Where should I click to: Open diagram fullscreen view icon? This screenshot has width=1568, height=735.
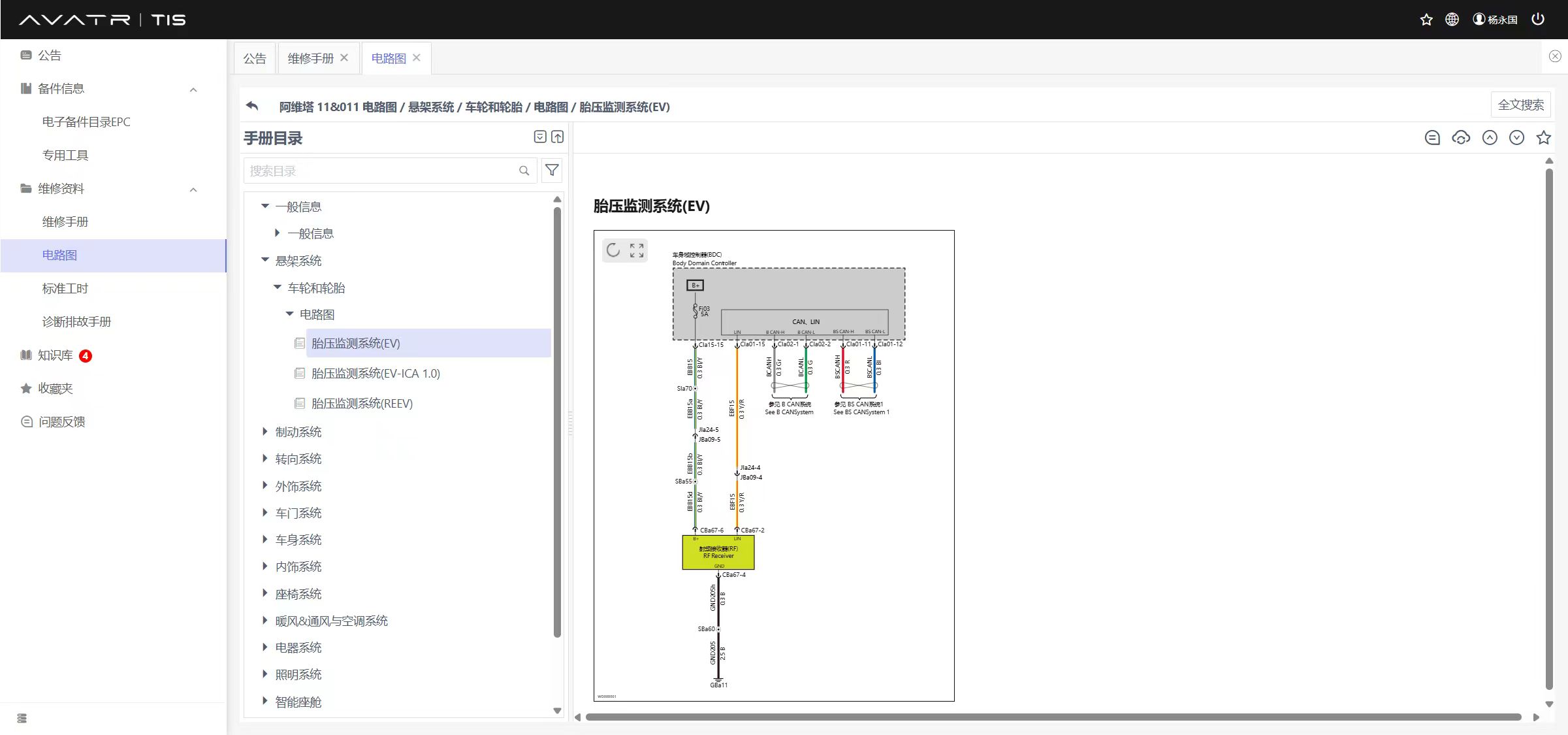[x=637, y=250]
